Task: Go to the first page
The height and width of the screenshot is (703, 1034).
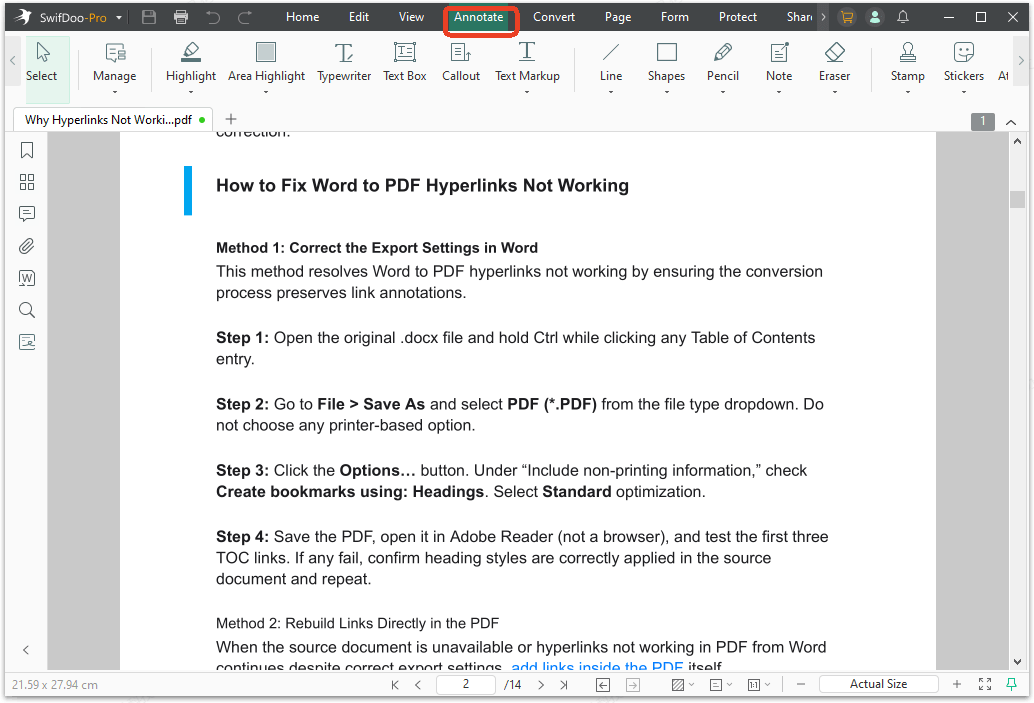Action: click(395, 685)
